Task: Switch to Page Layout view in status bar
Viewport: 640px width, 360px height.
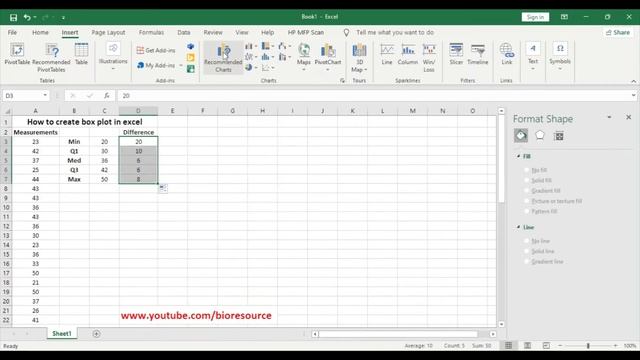Action: click(527, 346)
